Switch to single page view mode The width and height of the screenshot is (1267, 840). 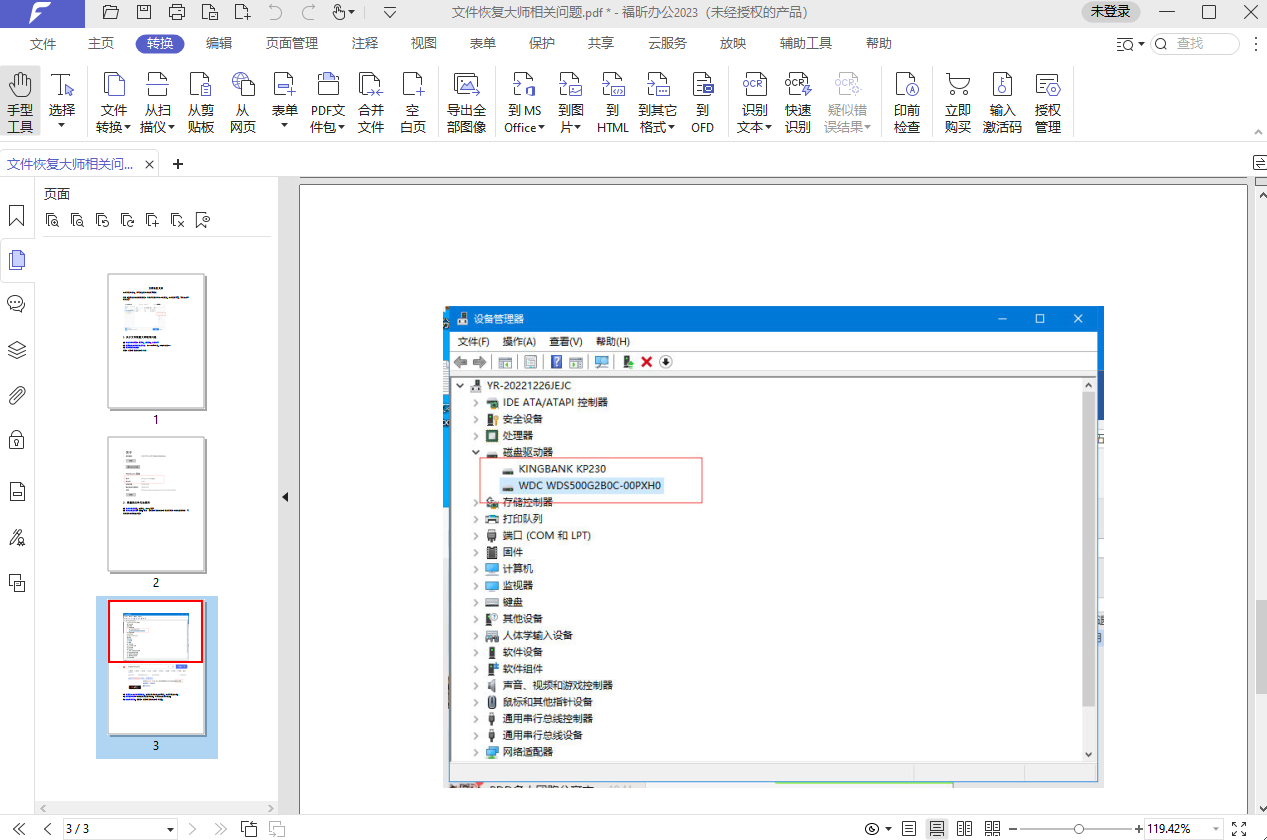point(908,829)
